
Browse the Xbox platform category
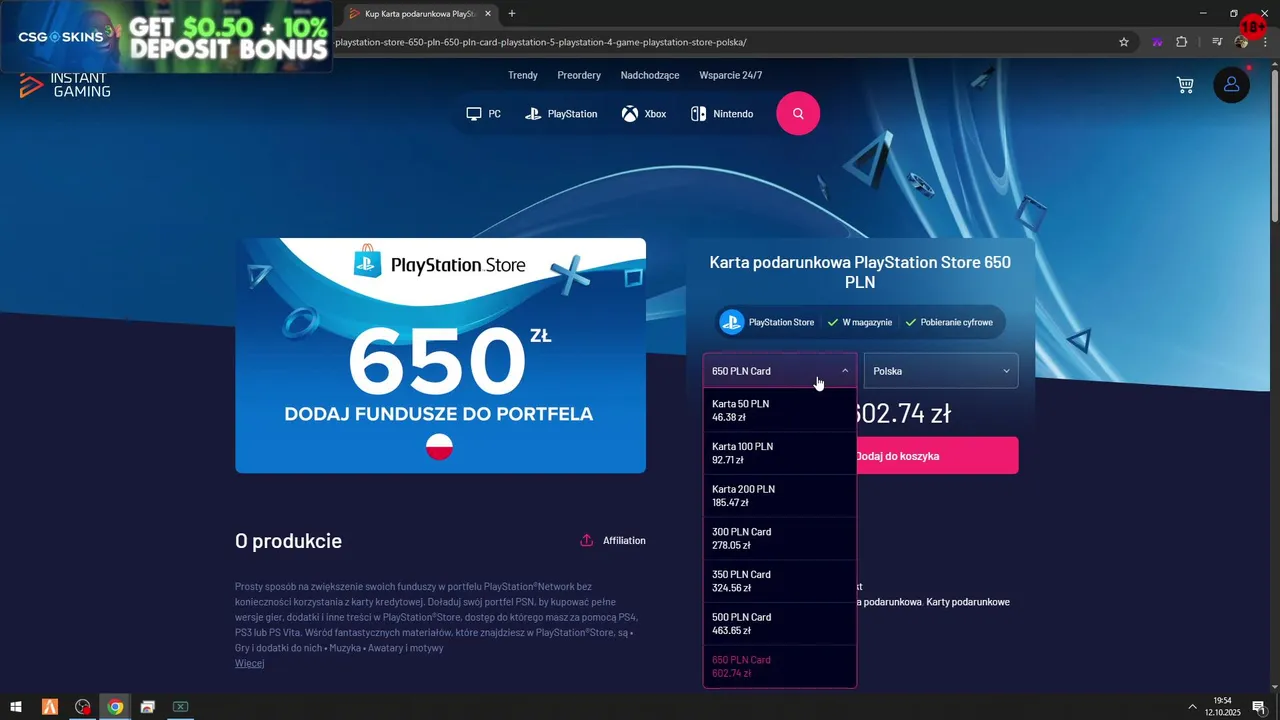point(644,114)
